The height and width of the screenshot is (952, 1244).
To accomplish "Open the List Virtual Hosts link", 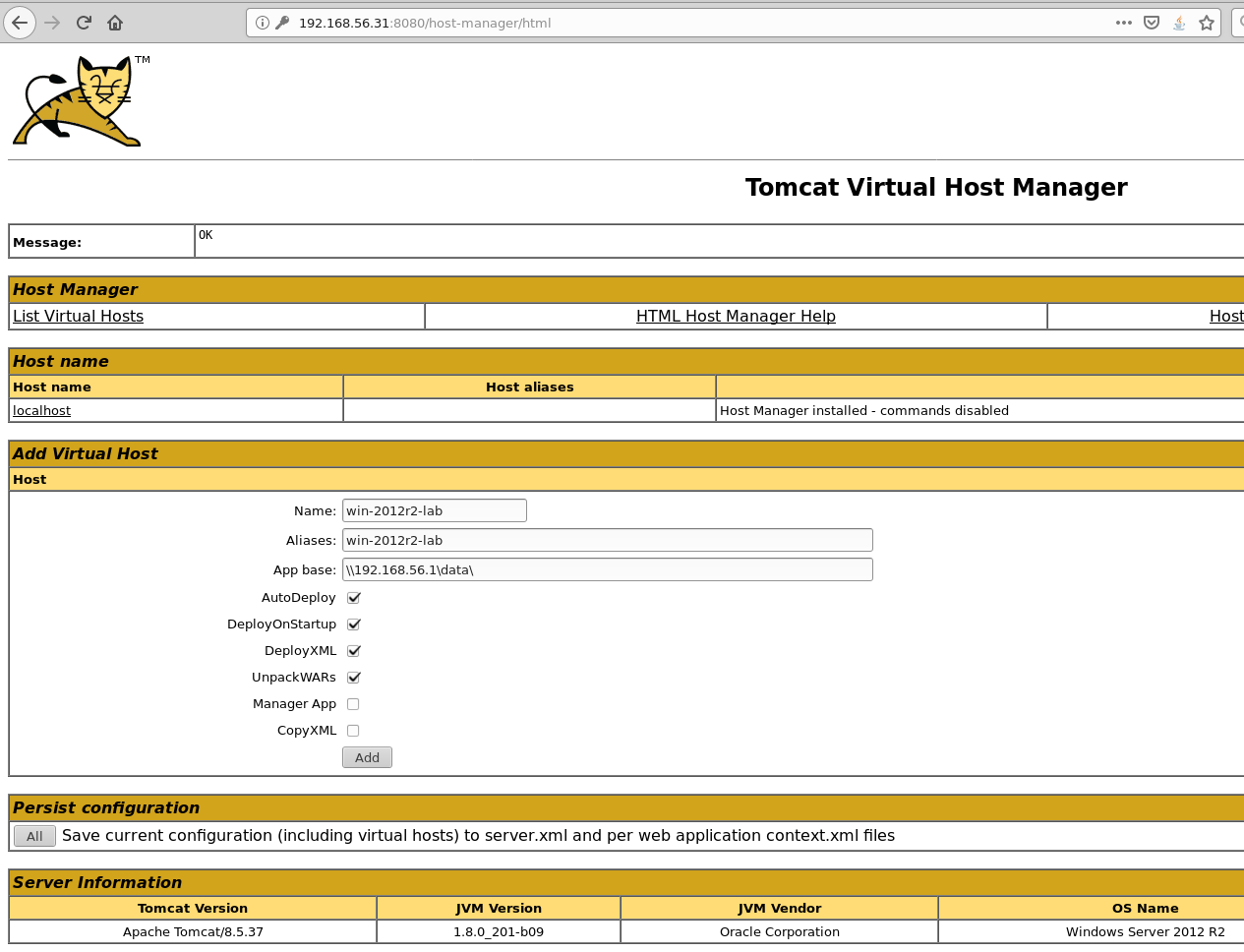I will tap(78, 316).
